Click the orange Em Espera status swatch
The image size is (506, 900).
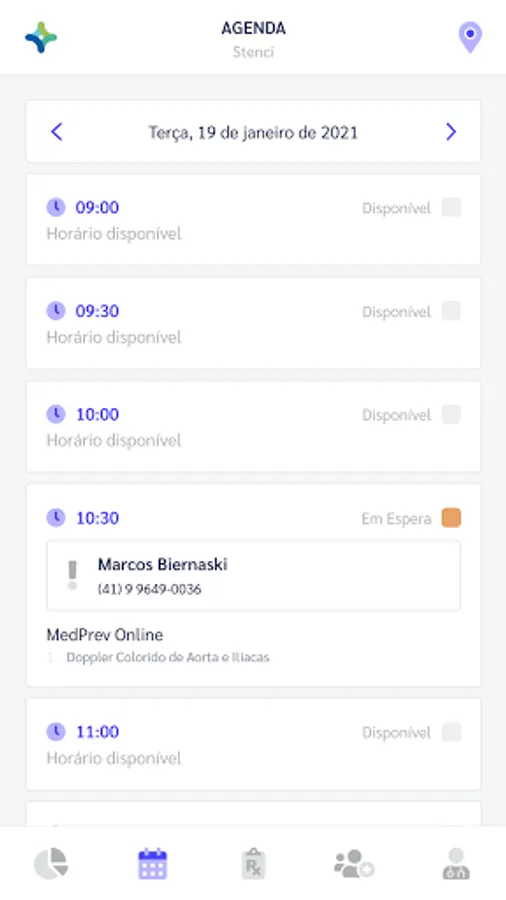[451, 518]
